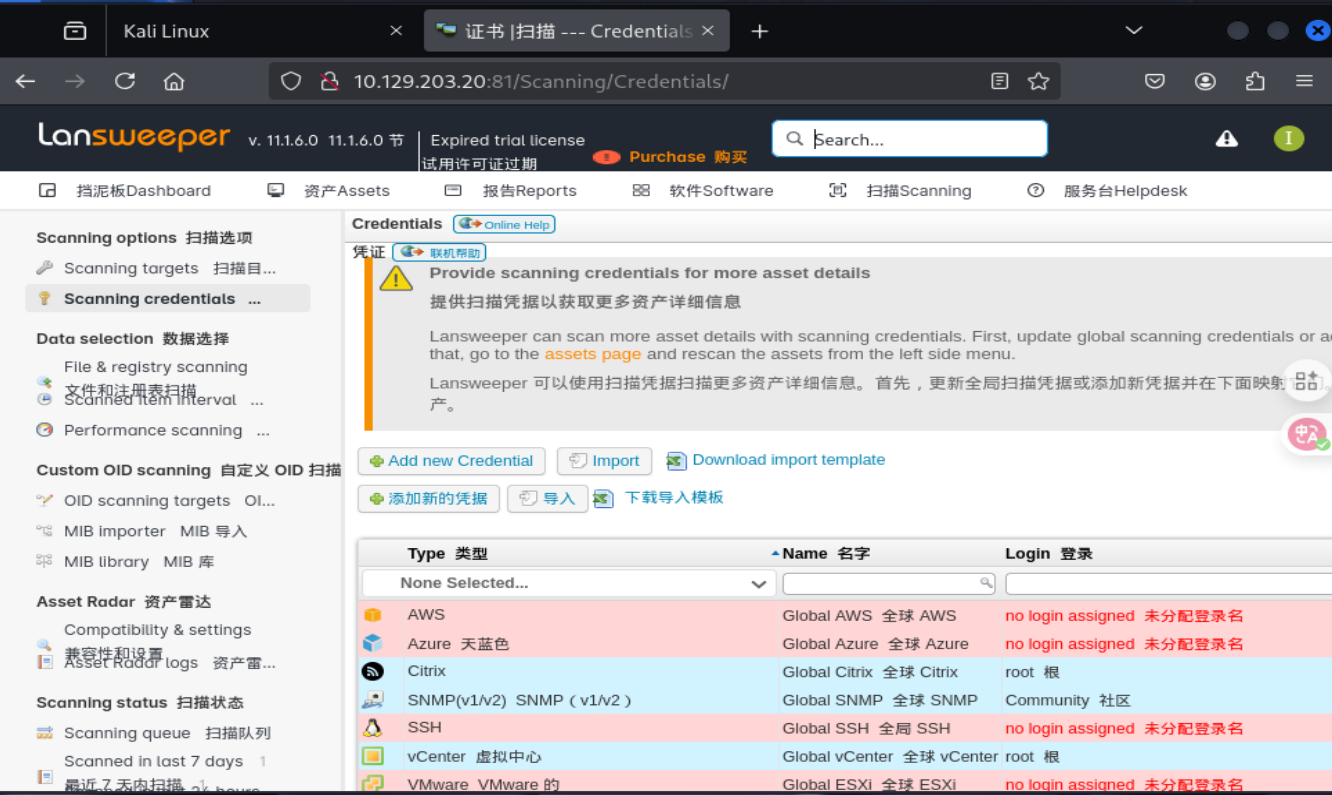Bookmark this page with star icon
1332x795 pixels.
1039,81
